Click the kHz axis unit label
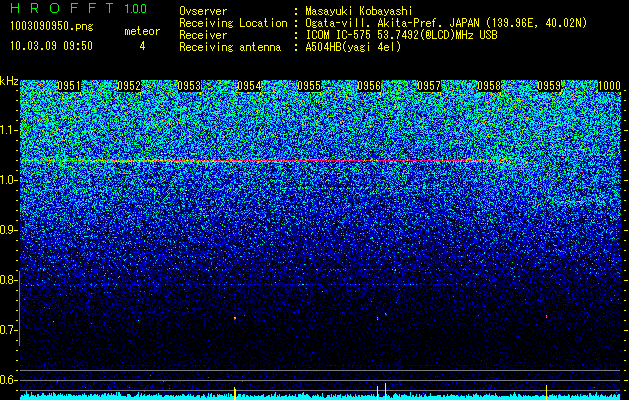The width and height of the screenshot is (629, 400). tap(9, 81)
